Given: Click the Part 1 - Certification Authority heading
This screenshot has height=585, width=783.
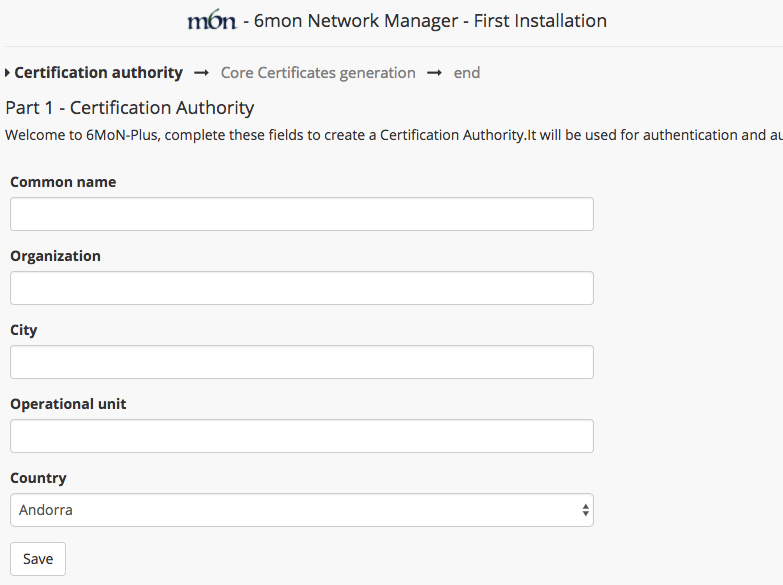Looking at the screenshot, I should click(x=130, y=107).
